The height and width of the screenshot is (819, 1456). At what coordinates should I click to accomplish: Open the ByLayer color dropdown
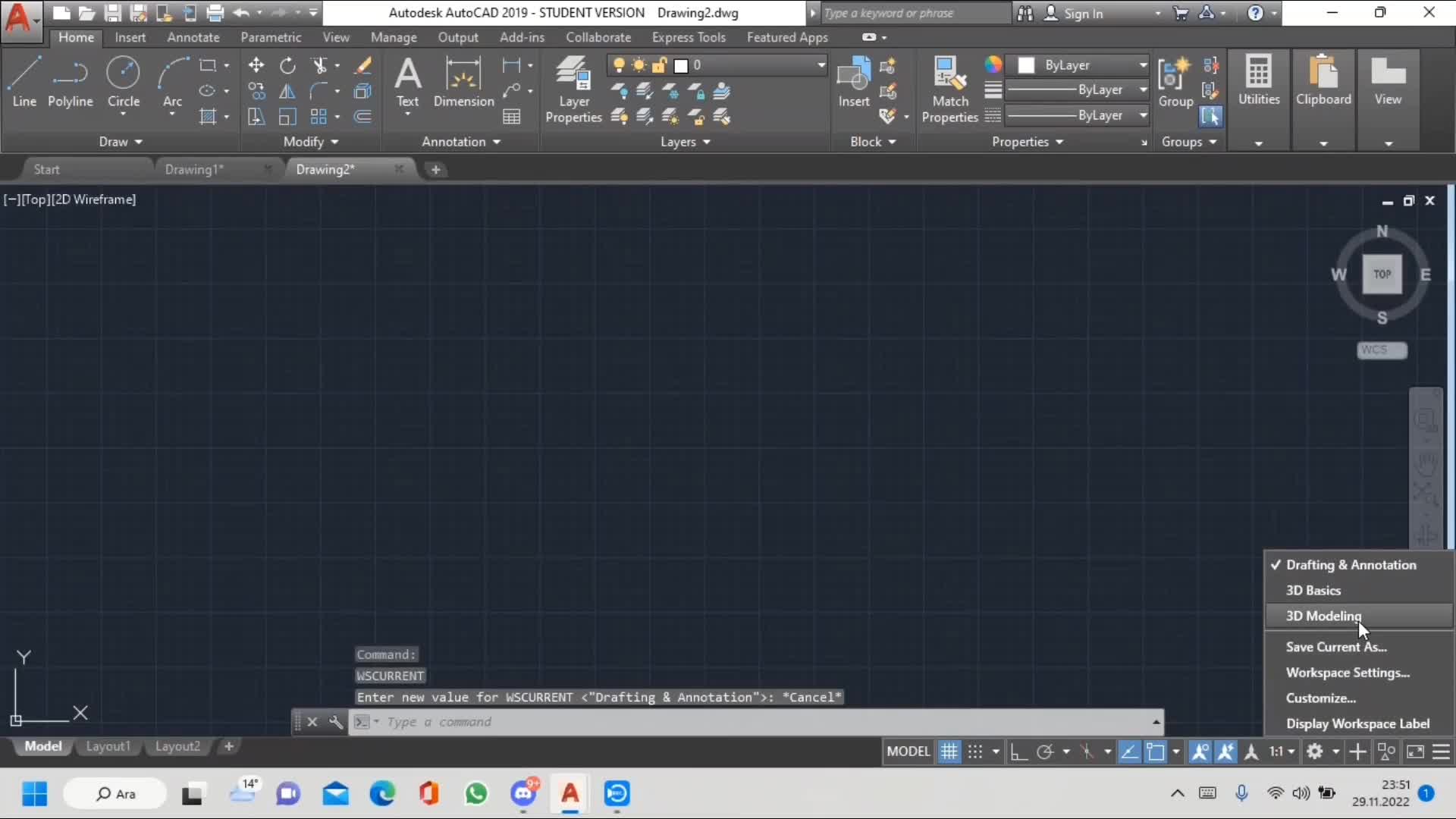(1143, 65)
